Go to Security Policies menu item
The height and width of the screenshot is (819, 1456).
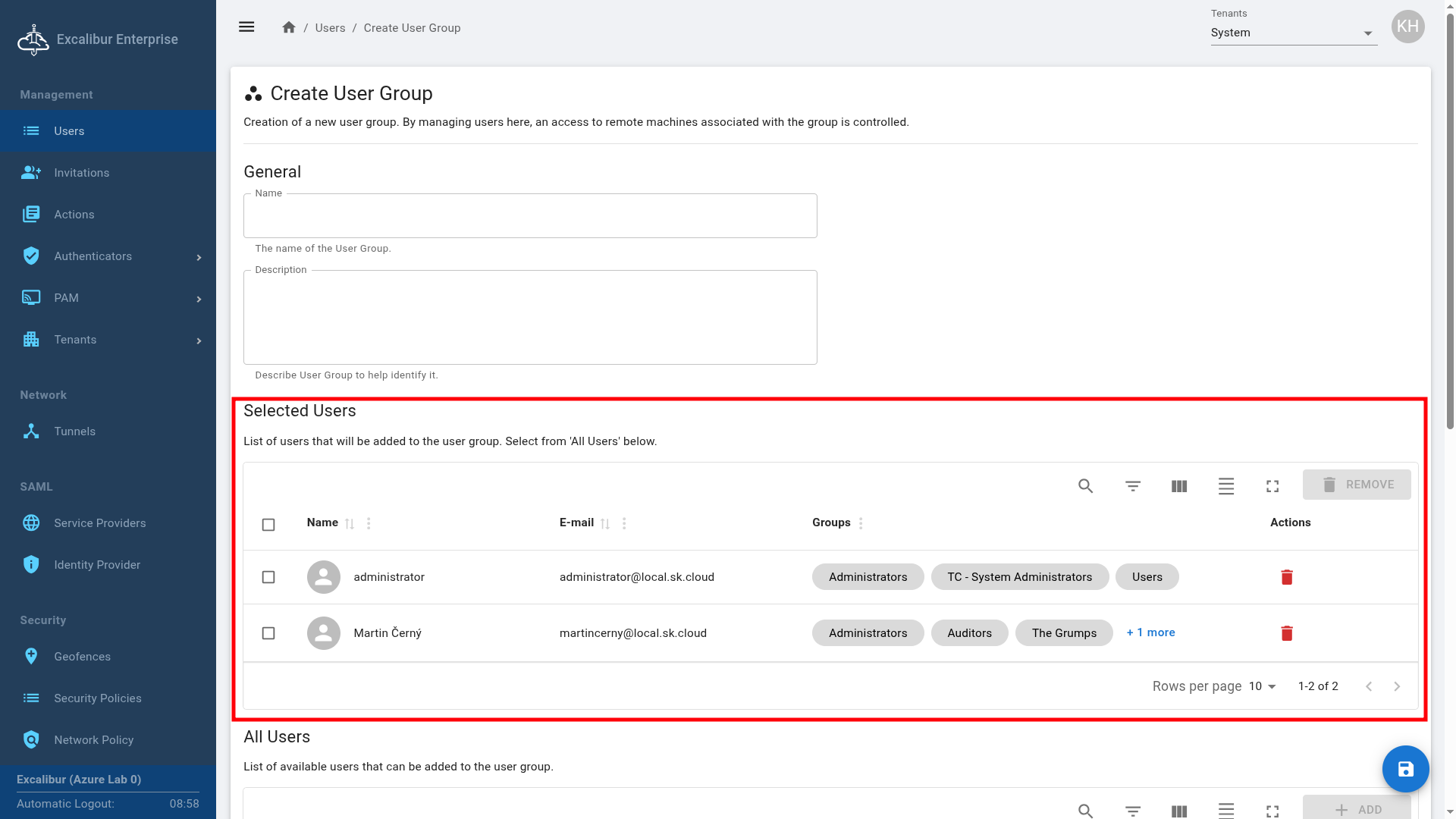tap(97, 698)
